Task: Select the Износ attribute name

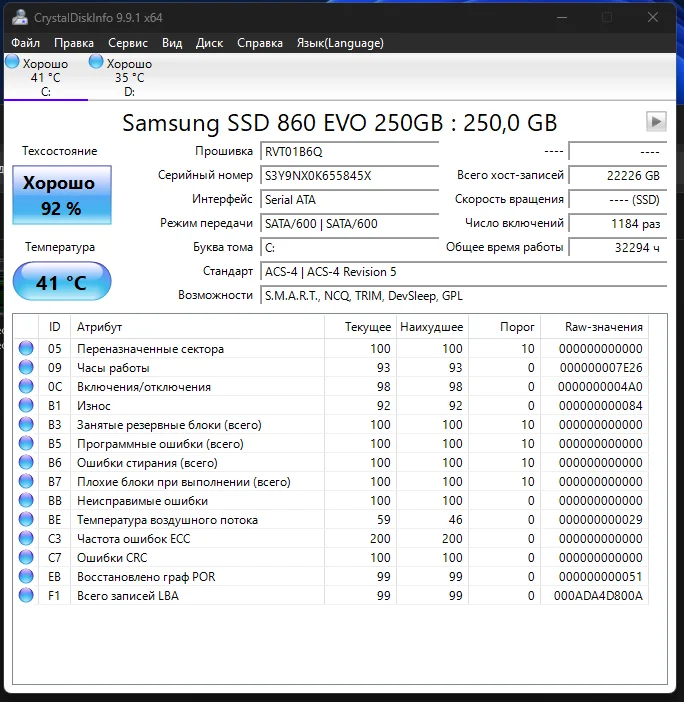Action: pos(94,406)
